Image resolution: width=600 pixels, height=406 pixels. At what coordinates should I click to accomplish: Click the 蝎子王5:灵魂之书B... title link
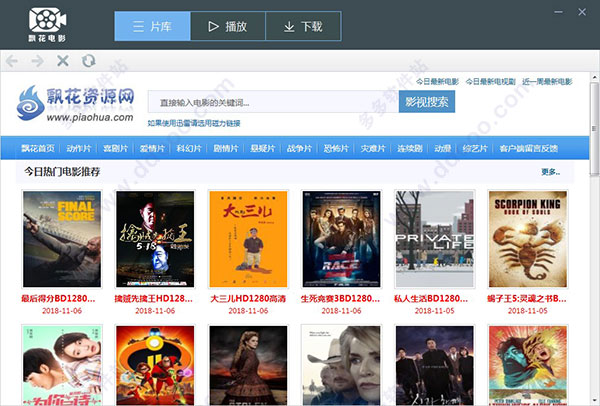tap(527, 298)
